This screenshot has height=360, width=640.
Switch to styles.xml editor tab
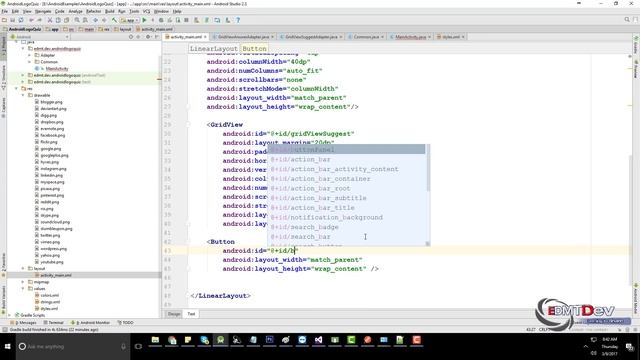pos(451,37)
